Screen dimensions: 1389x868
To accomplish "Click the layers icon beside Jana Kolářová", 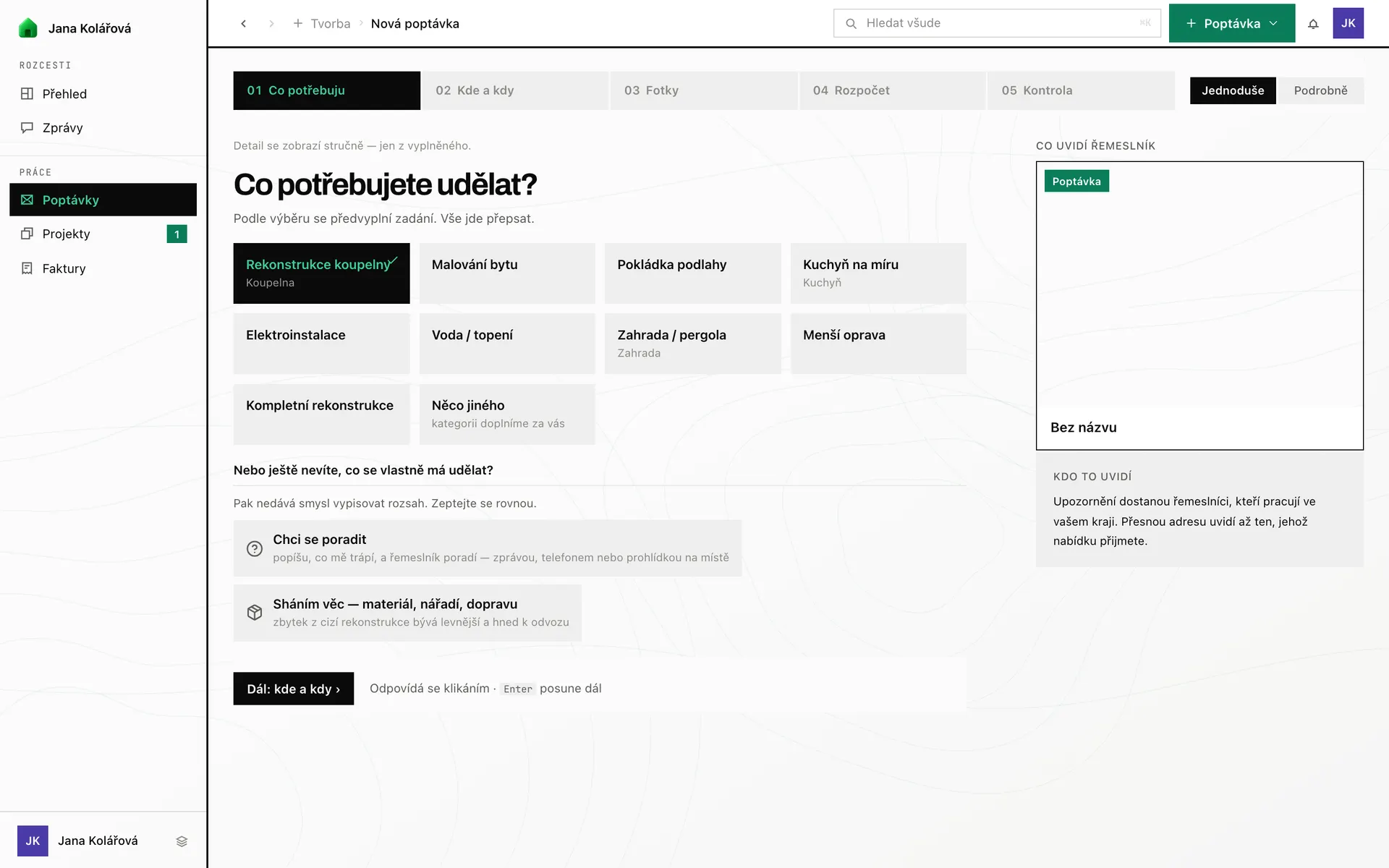I will [182, 841].
